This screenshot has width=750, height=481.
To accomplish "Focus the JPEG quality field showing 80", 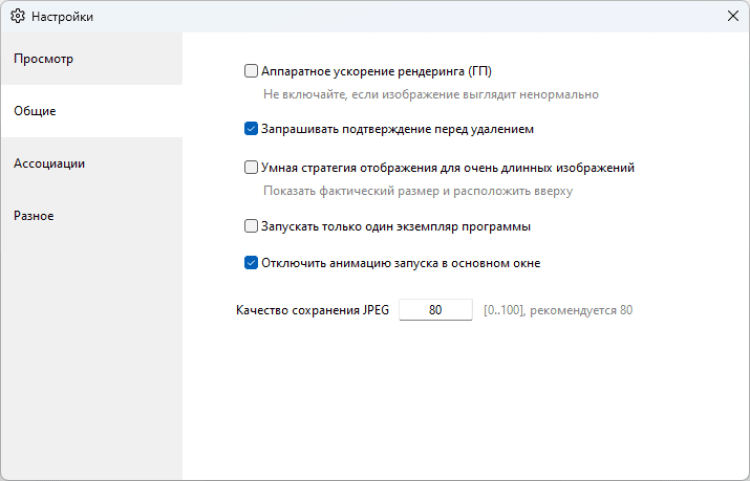I will point(435,310).
